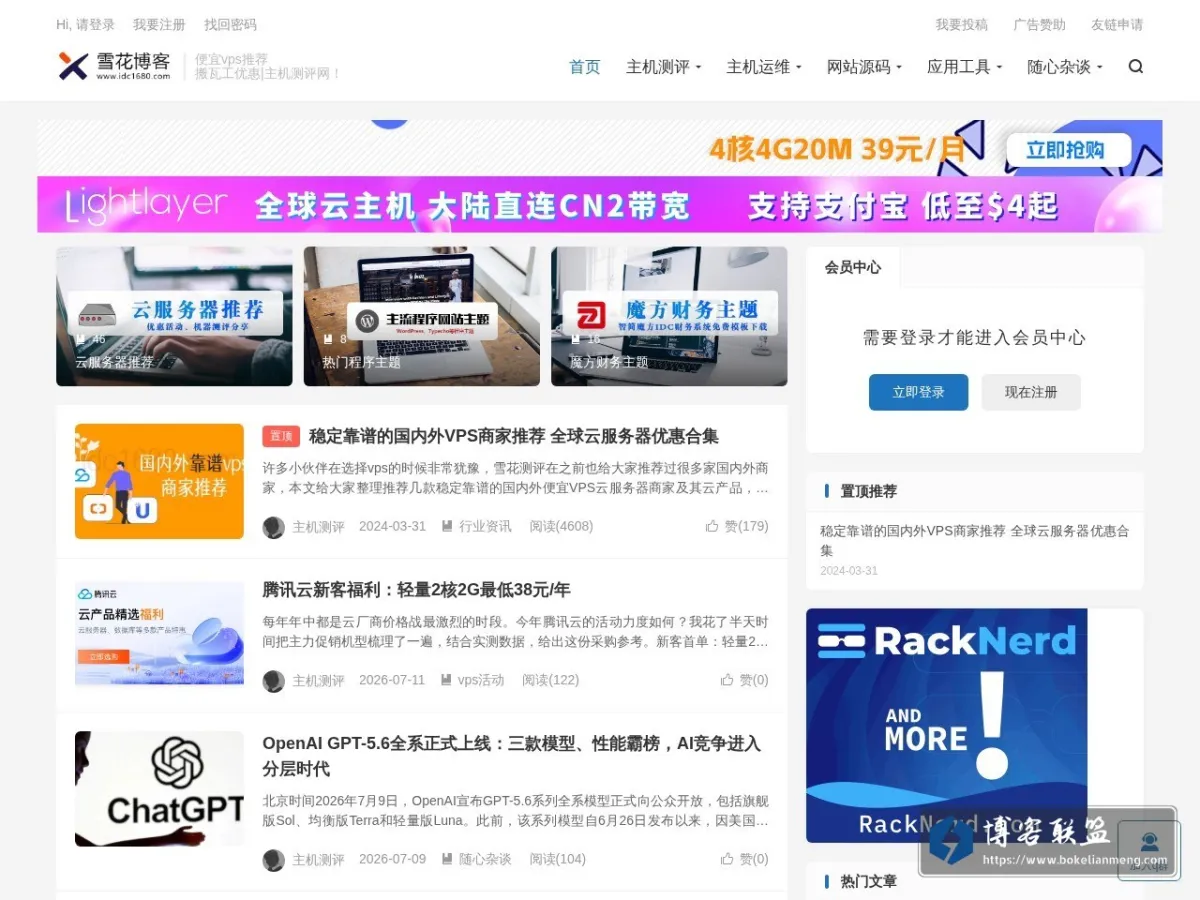Open the search magnifier icon

pos(1135,67)
